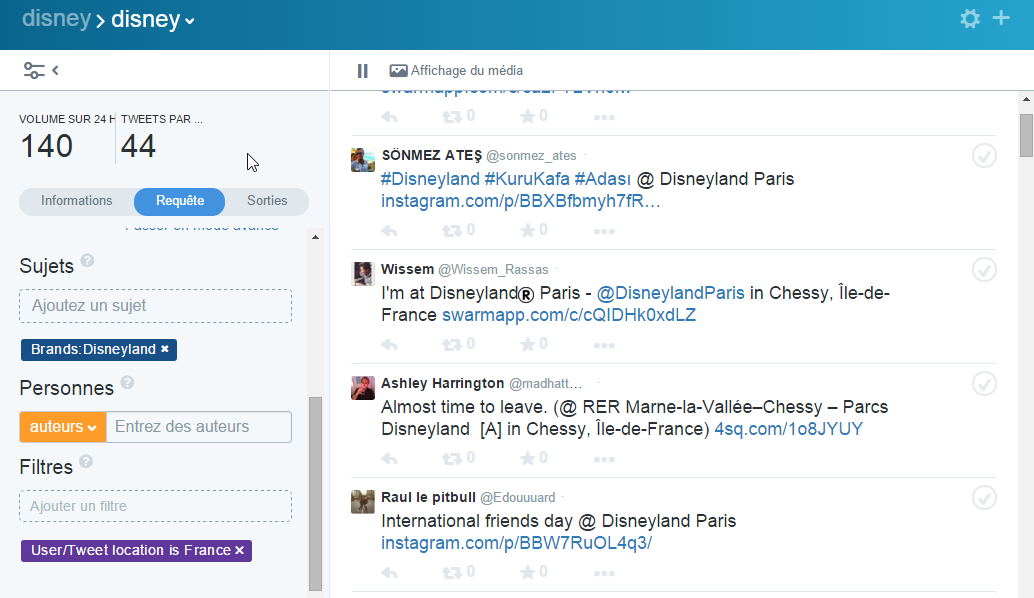The width and height of the screenshot is (1034, 598).
Task: Click query panel scroll up arrow
Action: click(x=315, y=237)
